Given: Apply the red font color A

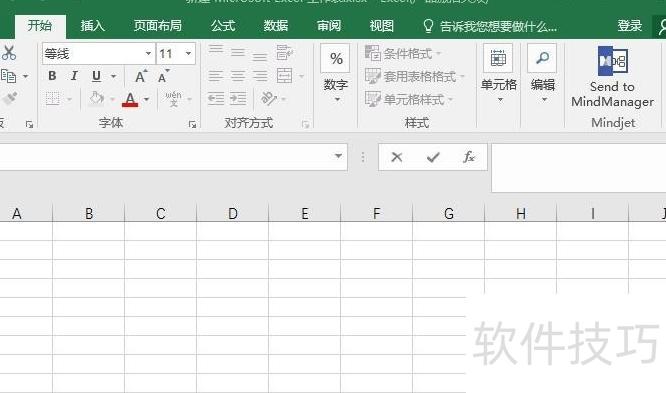Looking at the screenshot, I should pyautogui.click(x=130, y=99).
